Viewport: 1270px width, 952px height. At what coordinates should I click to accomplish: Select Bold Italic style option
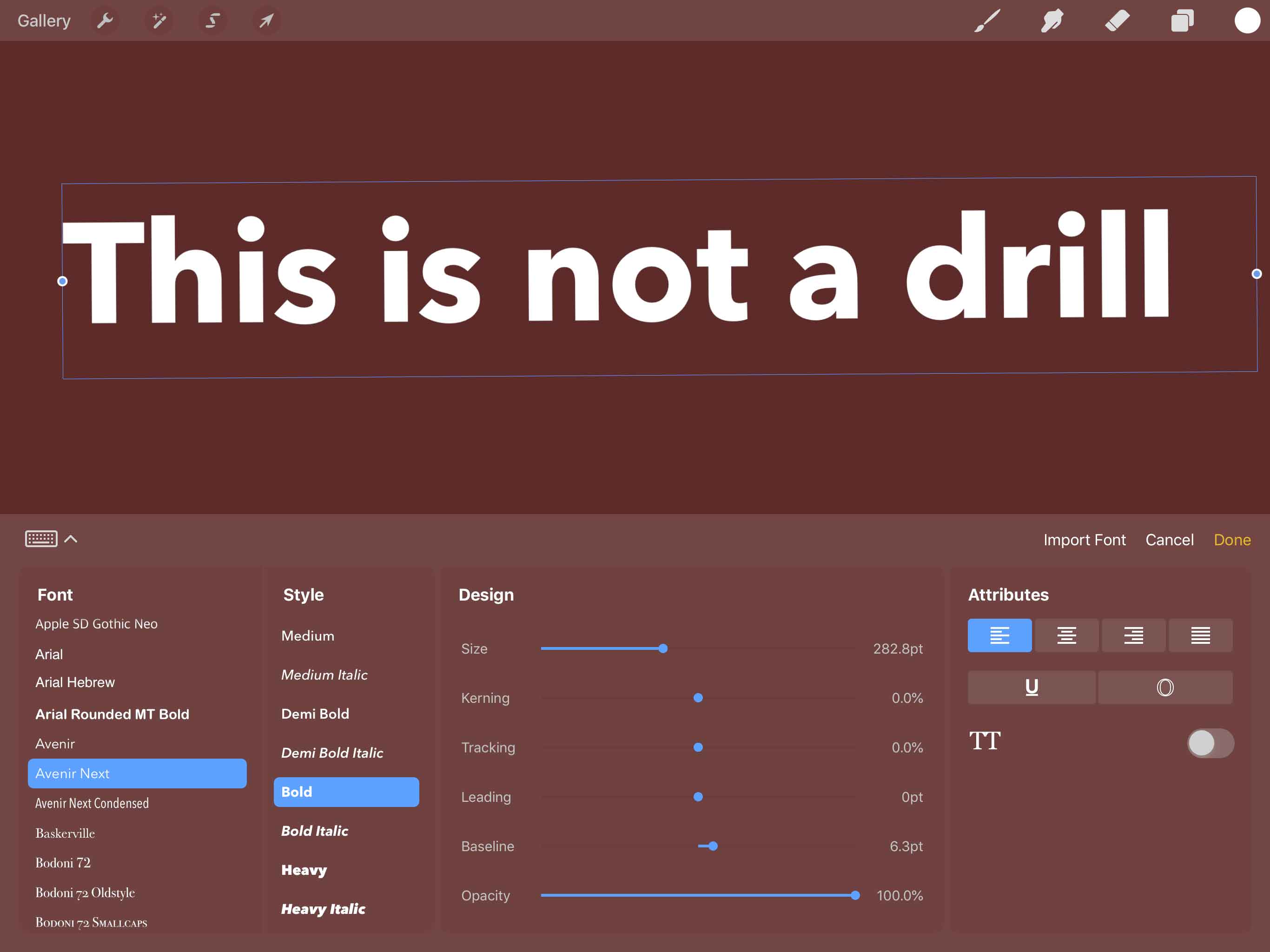coord(314,831)
